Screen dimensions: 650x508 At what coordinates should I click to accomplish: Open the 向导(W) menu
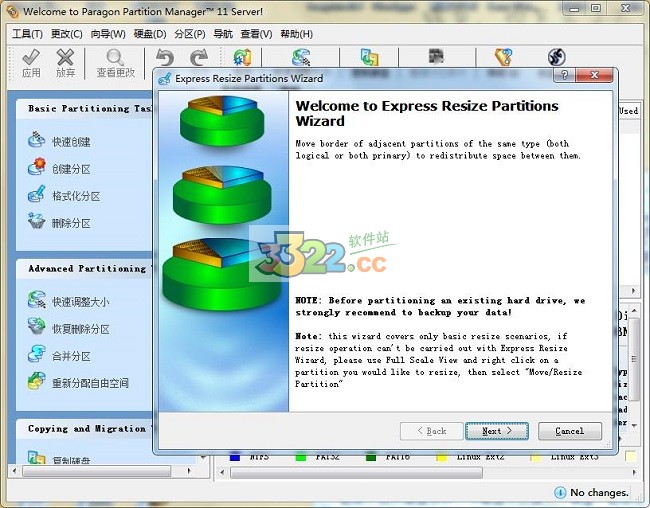click(x=108, y=34)
